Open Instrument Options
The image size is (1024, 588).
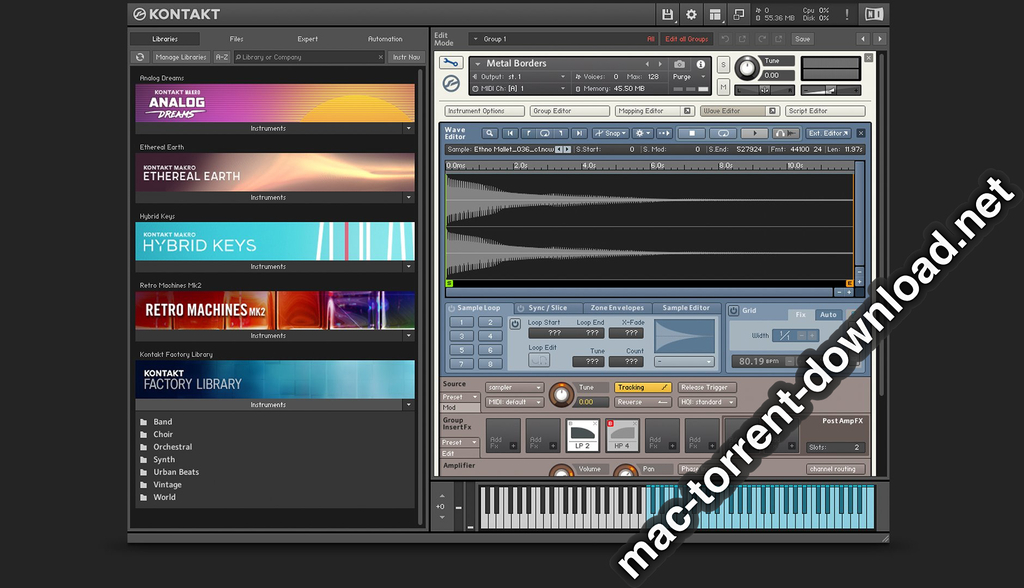click(484, 110)
